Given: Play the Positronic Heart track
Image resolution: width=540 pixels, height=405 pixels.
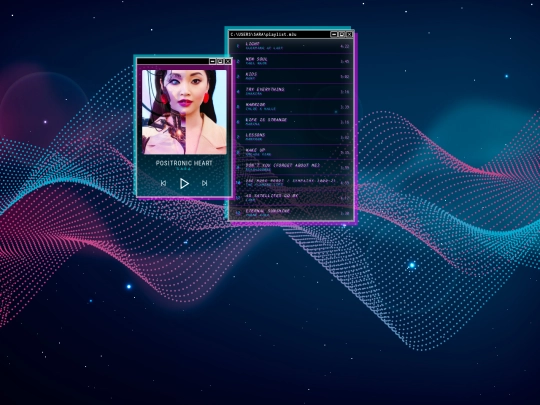Looking at the screenshot, I should click(x=184, y=183).
